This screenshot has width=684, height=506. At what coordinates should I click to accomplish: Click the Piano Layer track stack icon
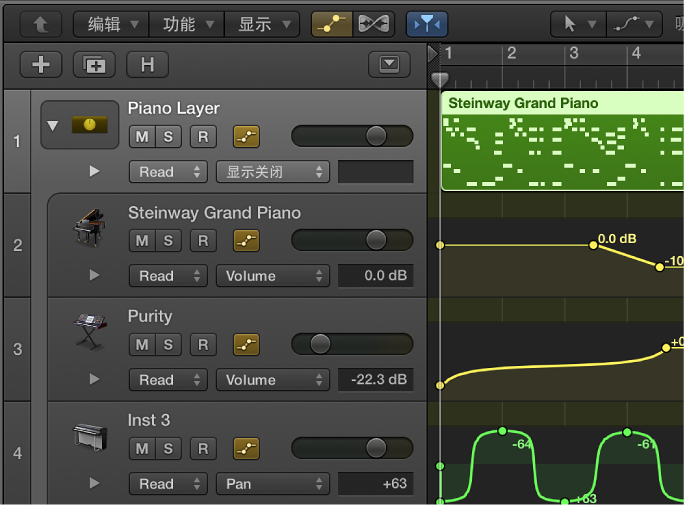89,125
